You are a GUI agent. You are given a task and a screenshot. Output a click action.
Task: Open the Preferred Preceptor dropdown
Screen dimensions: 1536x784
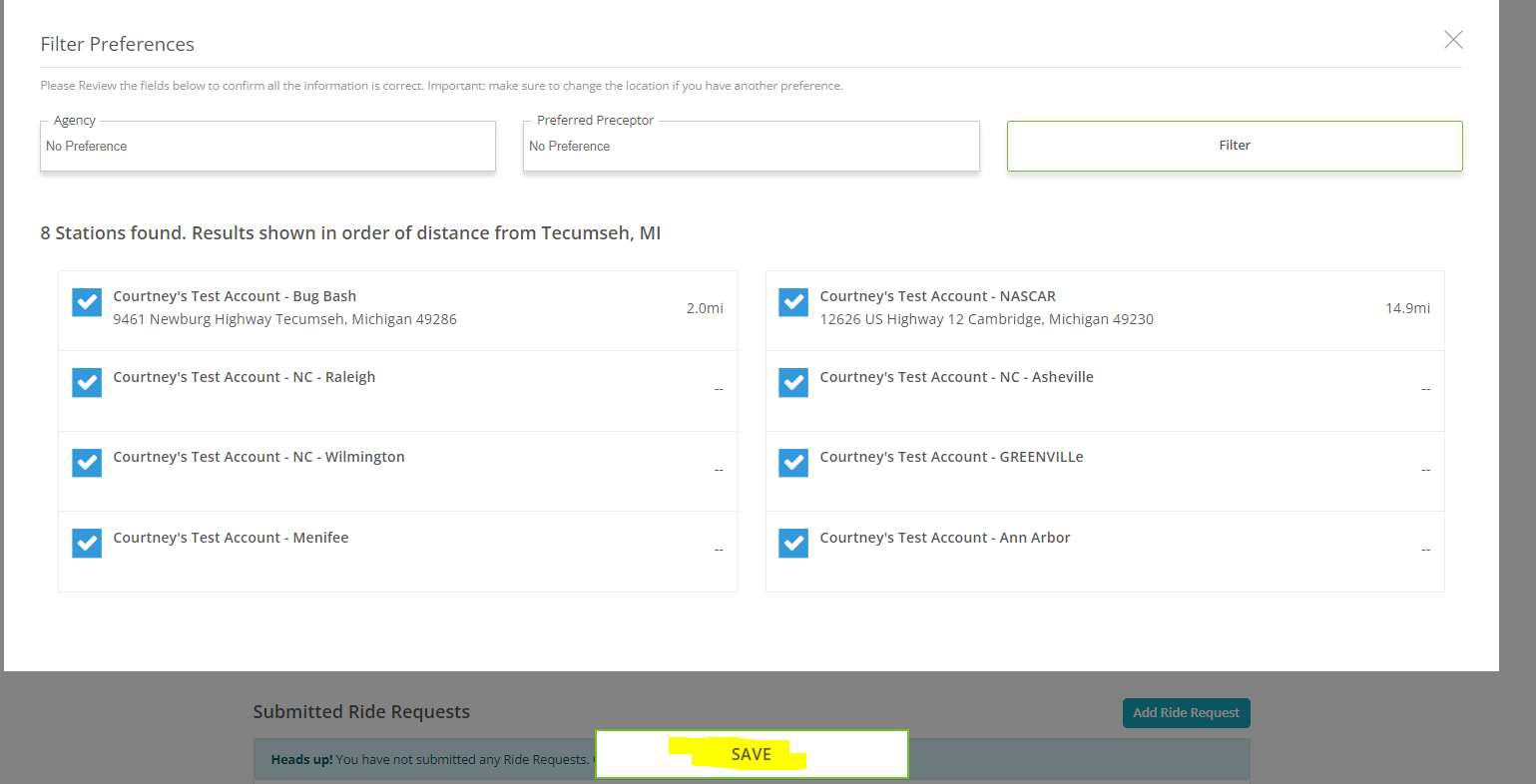[x=751, y=147]
